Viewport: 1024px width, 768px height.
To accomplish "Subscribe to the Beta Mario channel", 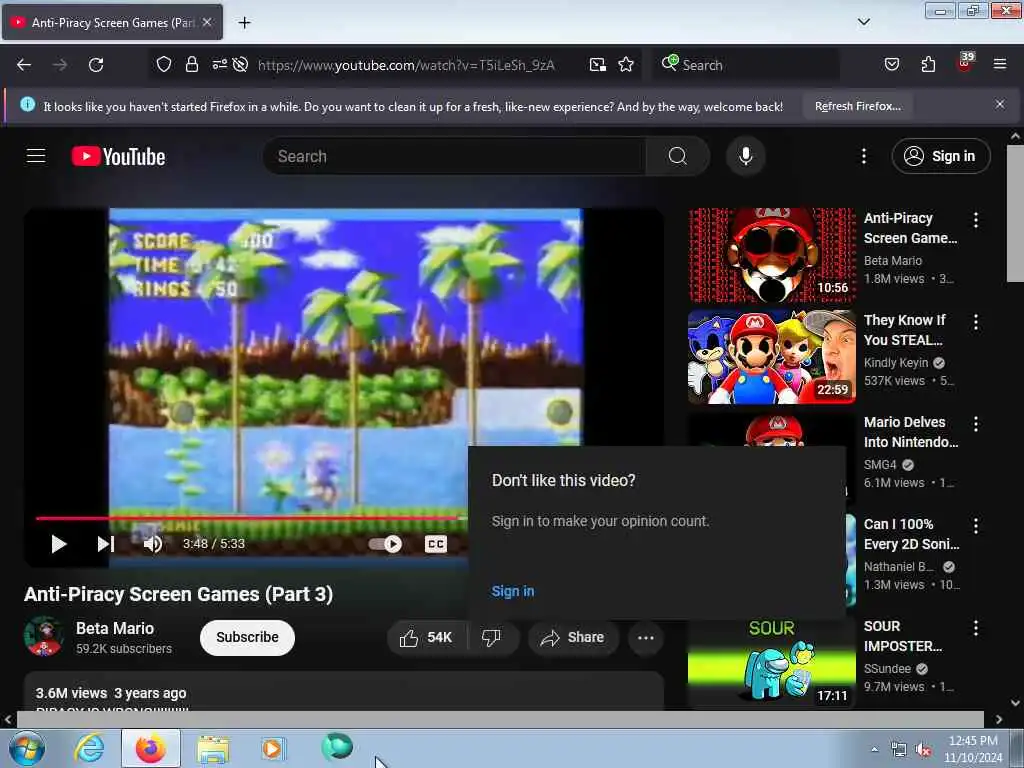I will (x=247, y=637).
